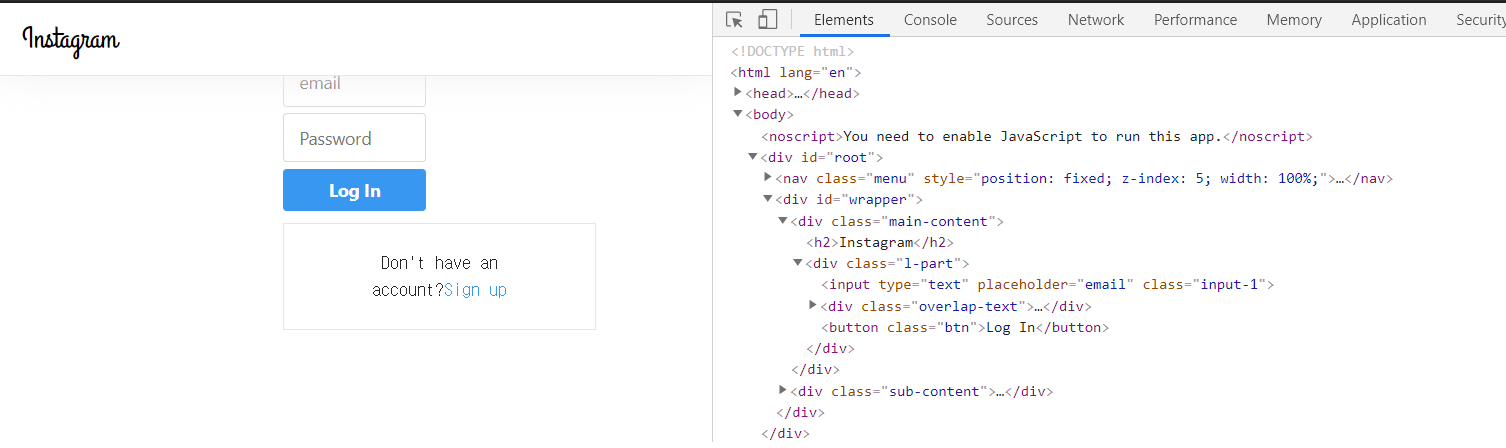Collapse the main-content div node
The image size is (1506, 448).
783,220
